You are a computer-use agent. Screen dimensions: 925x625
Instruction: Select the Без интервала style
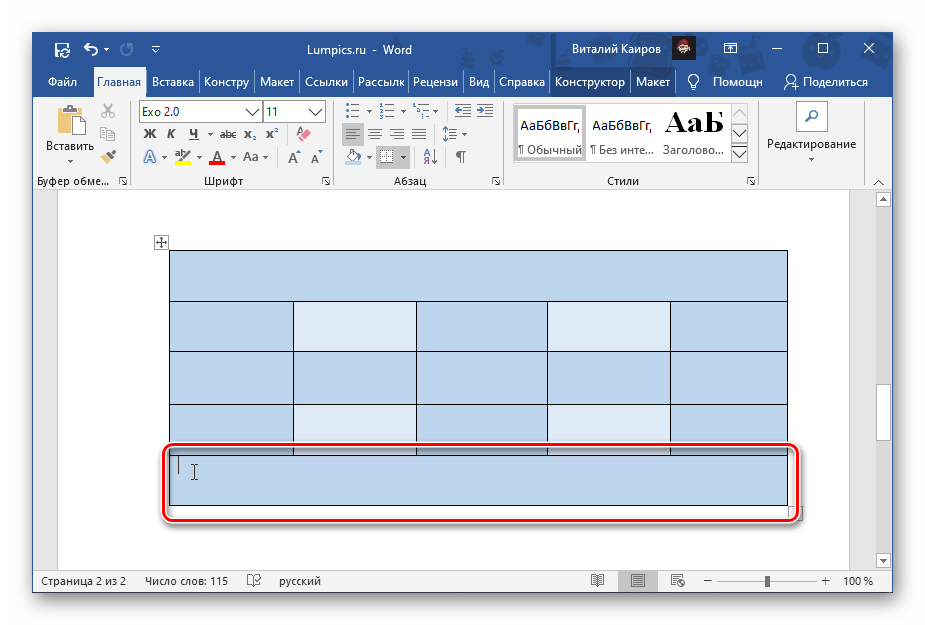coord(622,133)
